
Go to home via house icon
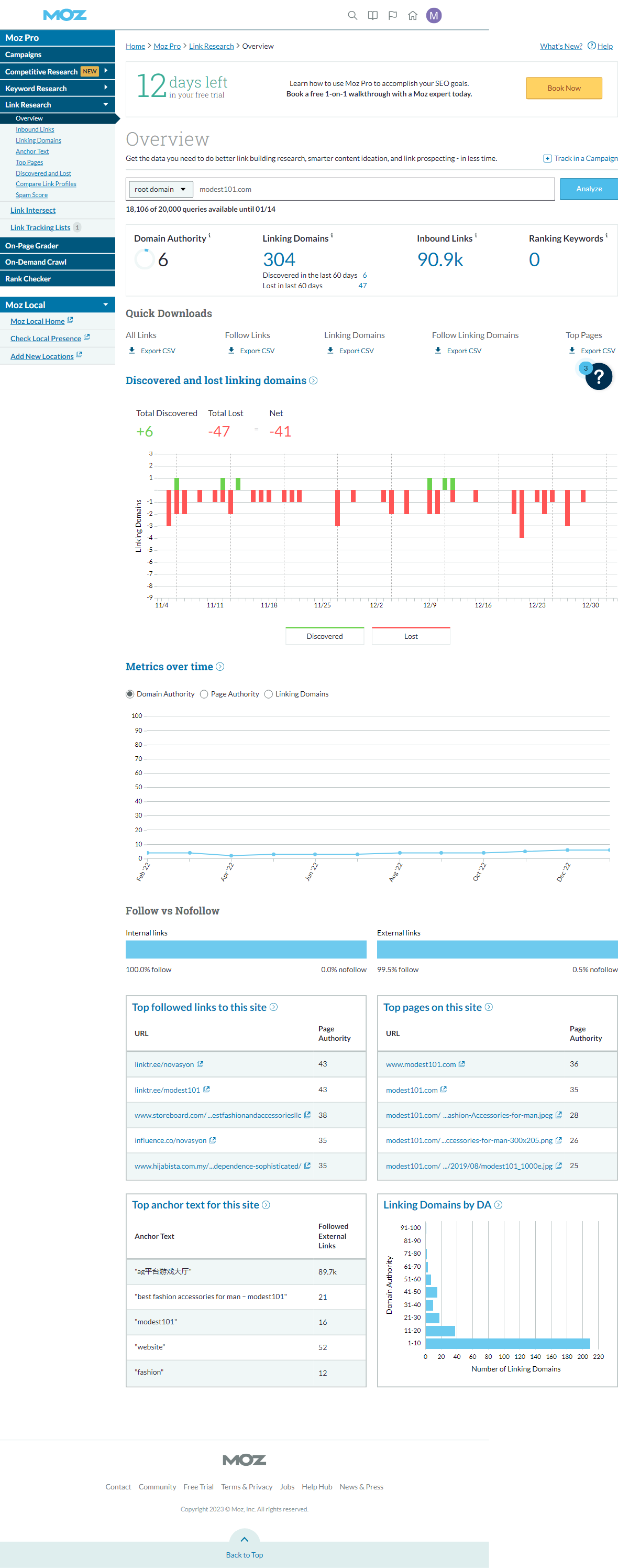[413, 15]
